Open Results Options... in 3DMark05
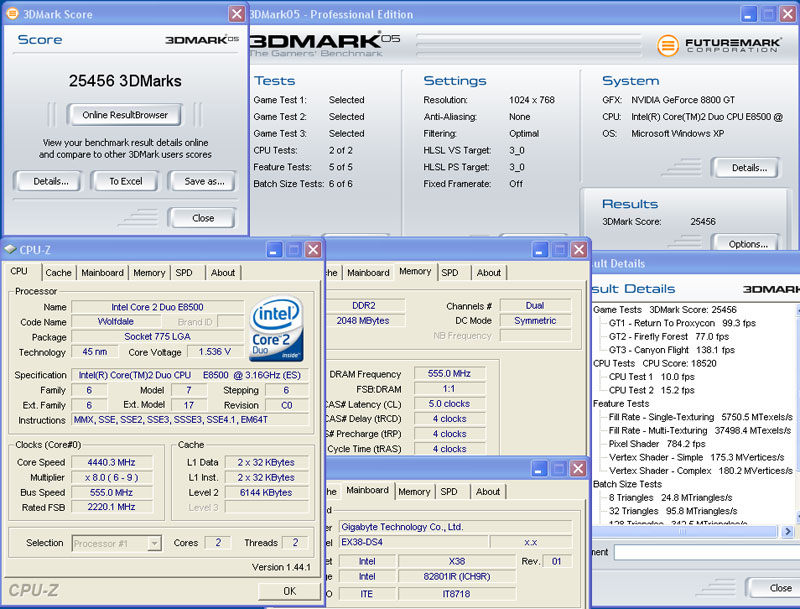This screenshot has height=609, width=800. 747,243
